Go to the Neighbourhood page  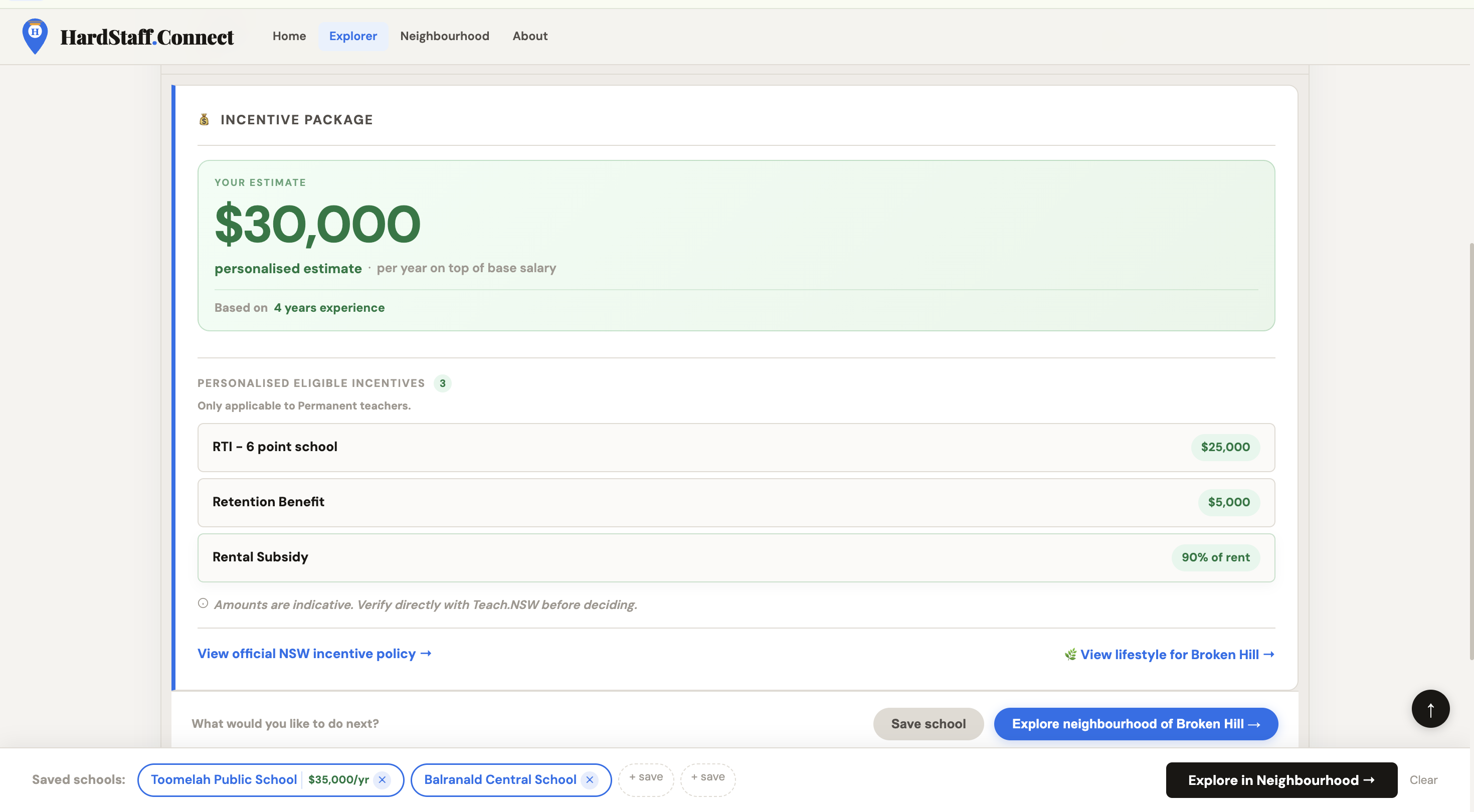pyautogui.click(x=445, y=36)
